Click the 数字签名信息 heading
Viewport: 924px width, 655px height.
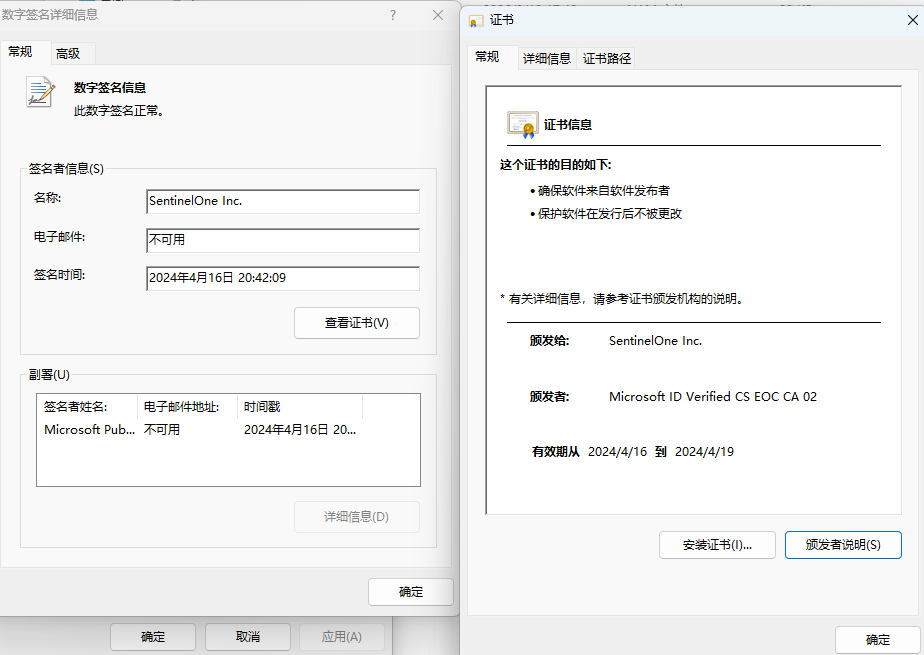[x=110, y=88]
